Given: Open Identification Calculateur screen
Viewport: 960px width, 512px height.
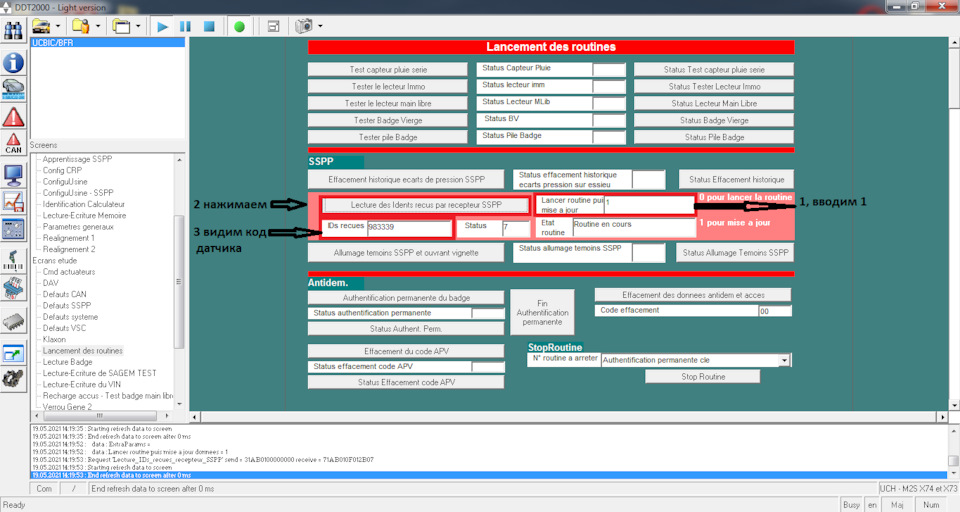Looking at the screenshot, I should (x=83, y=204).
